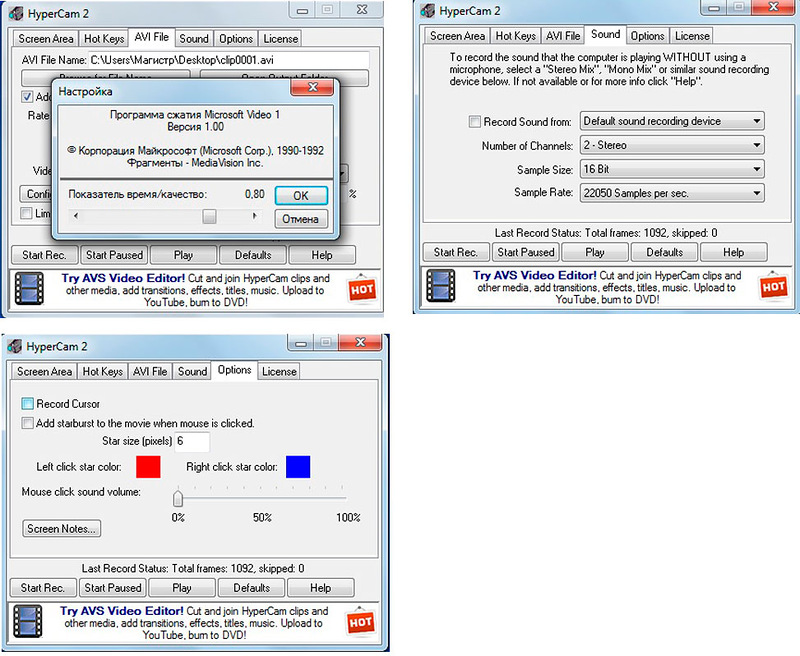
Task: Toggle the "Record Cursor" checkbox
Action: pos(28,404)
